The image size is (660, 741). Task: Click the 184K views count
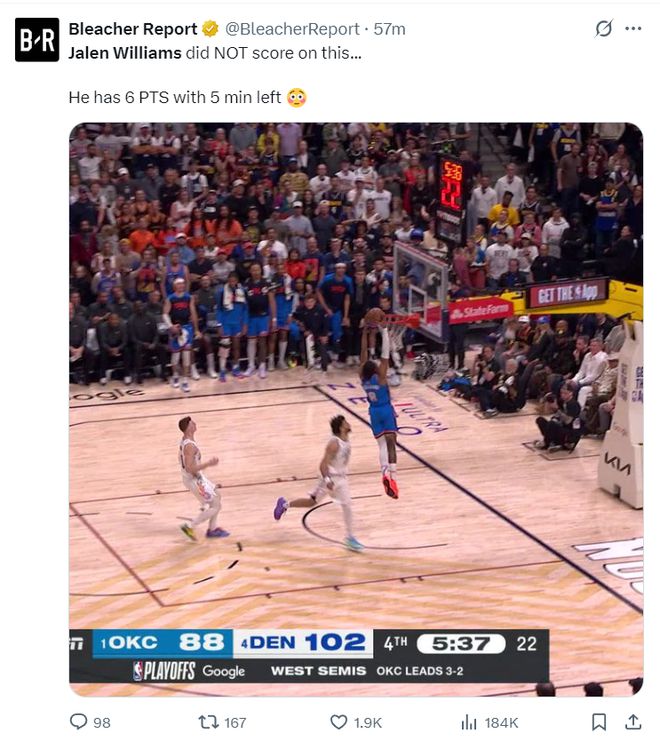[501, 723]
